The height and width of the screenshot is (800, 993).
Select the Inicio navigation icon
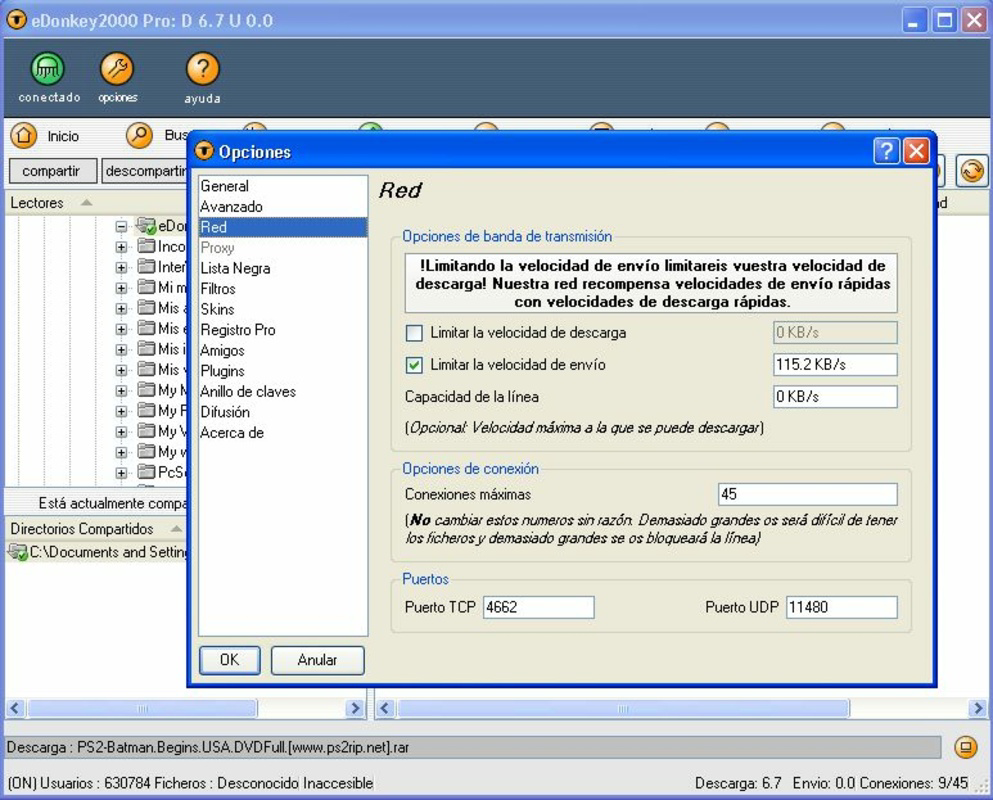click(x=26, y=135)
